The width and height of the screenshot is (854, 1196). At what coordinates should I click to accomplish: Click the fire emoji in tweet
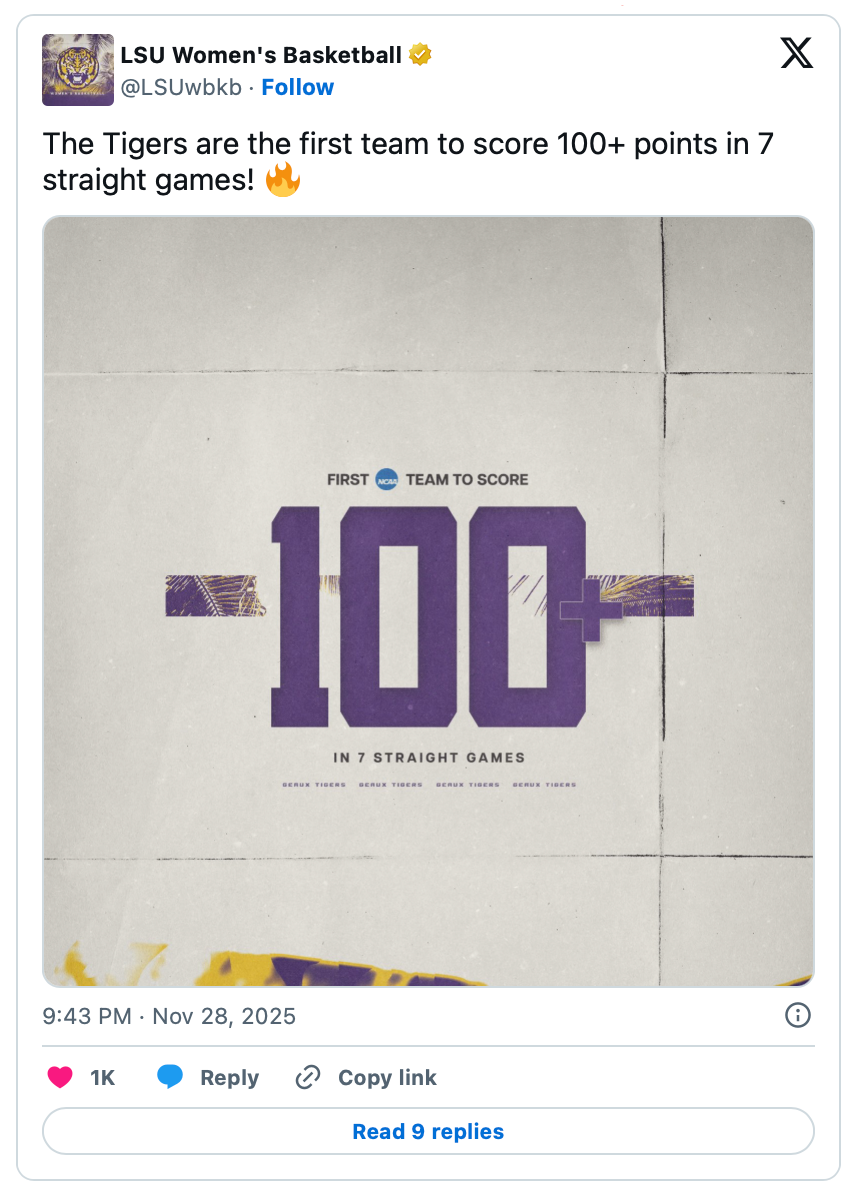click(283, 181)
